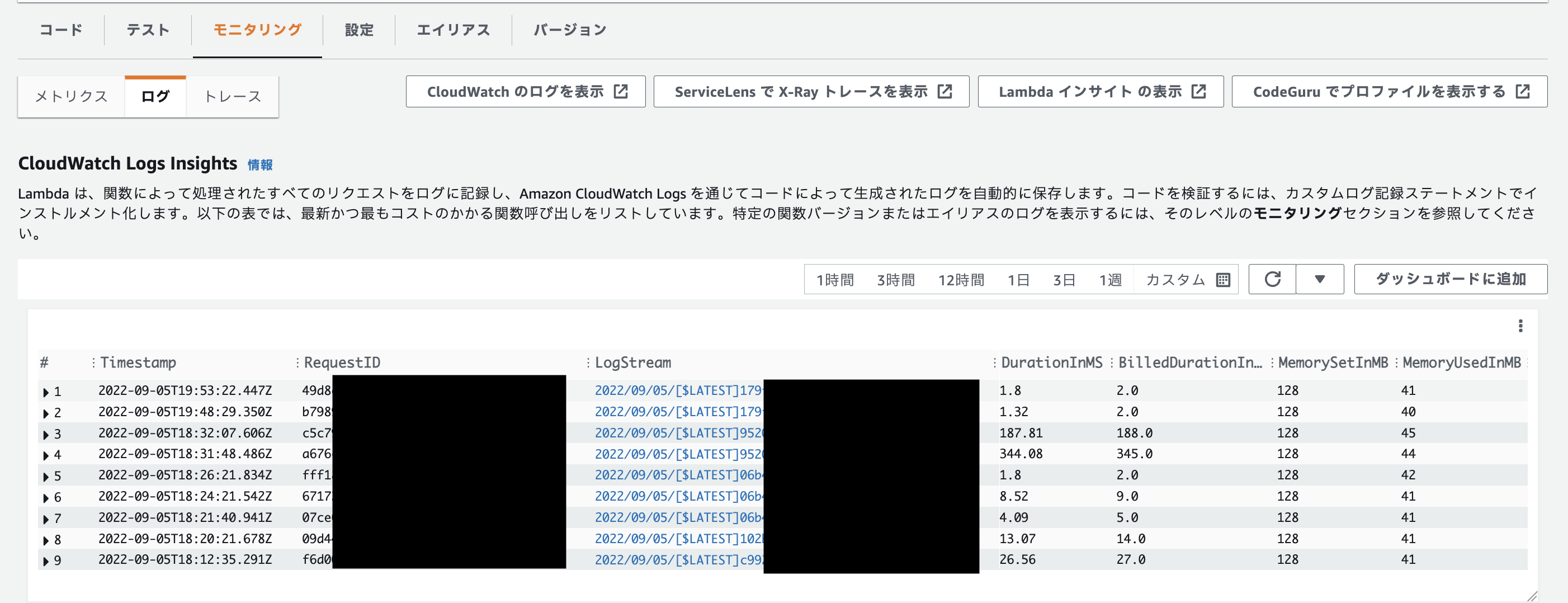Open the コード tab
This screenshot has width=1568, height=603.
[x=61, y=30]
